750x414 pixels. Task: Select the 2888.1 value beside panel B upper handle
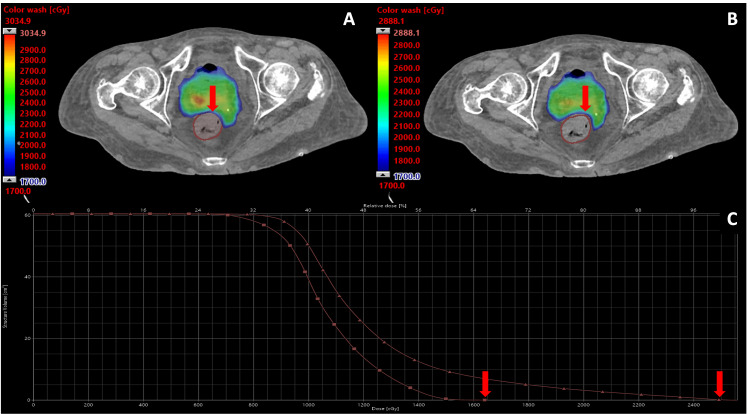408,33
